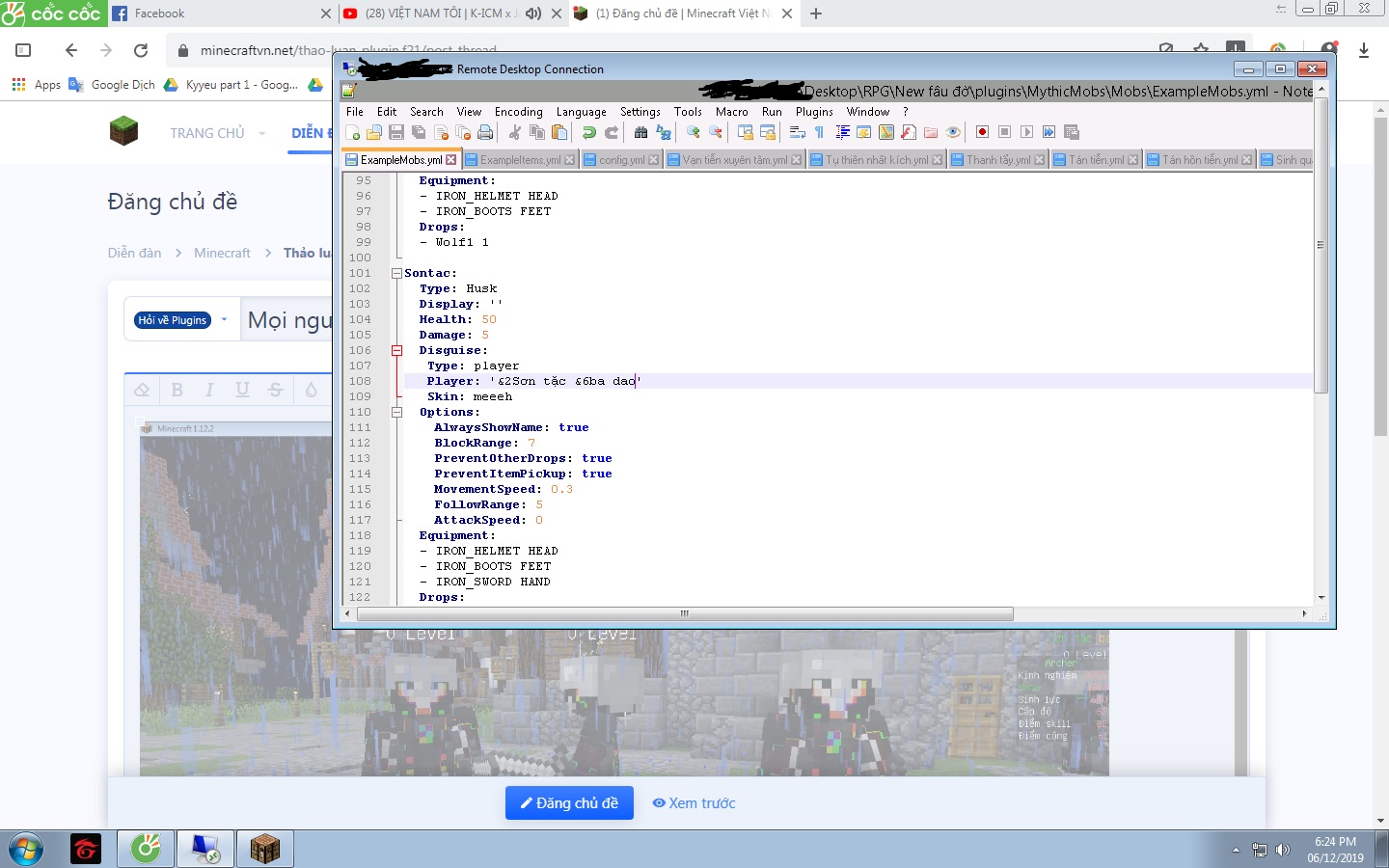
Task: Expand the TRANG CHỦ navigation dropdown arrow
Action: pos(261,134)
